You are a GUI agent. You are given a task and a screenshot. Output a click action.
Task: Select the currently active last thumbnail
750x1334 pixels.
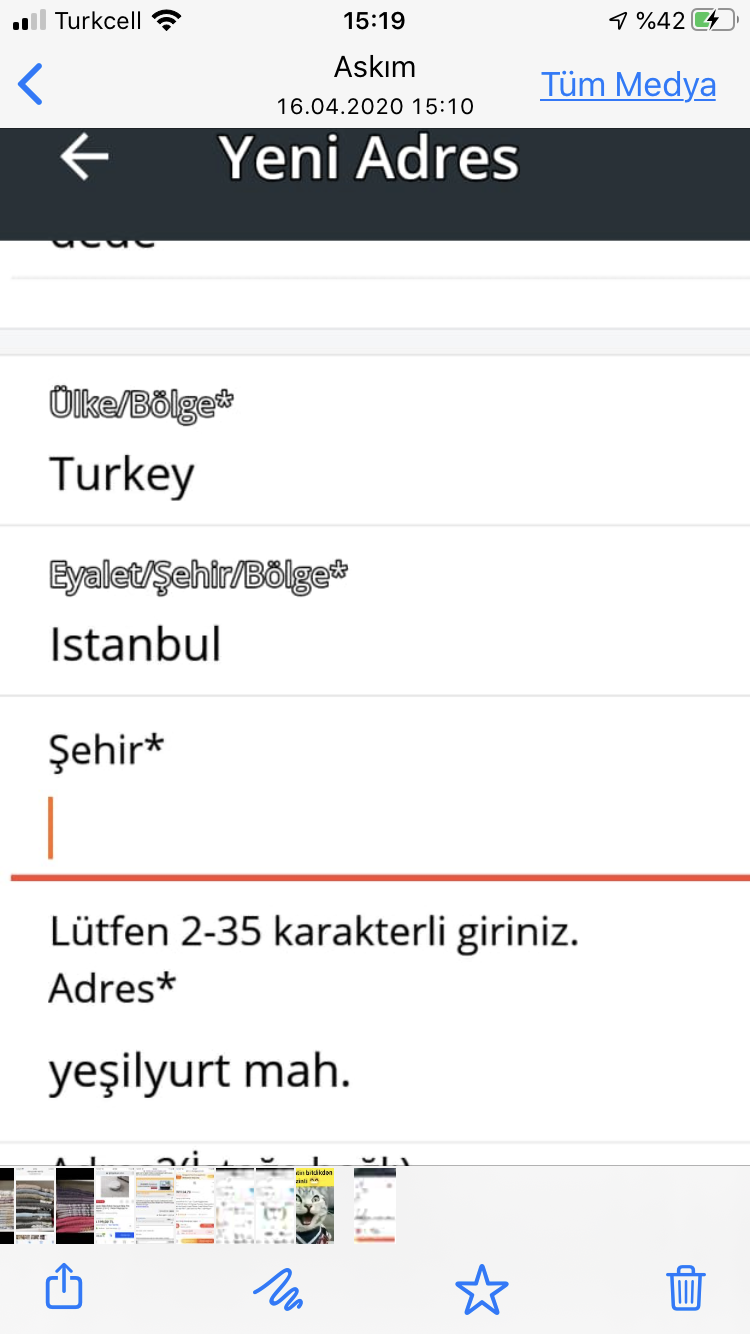pyautogui.click(x=375, y=1205)
